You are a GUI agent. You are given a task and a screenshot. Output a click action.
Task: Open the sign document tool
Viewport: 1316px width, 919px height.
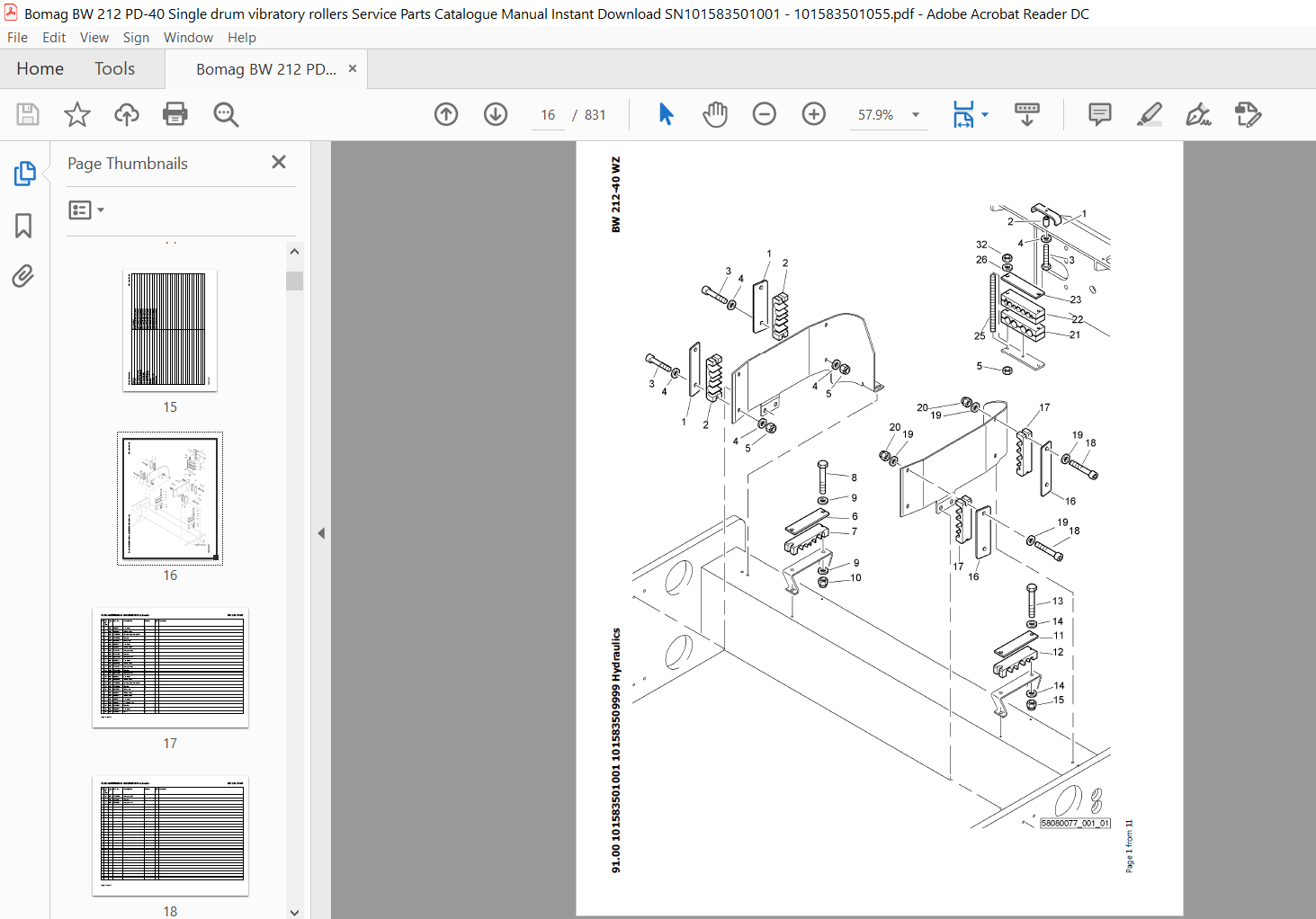click(1198, 114)
